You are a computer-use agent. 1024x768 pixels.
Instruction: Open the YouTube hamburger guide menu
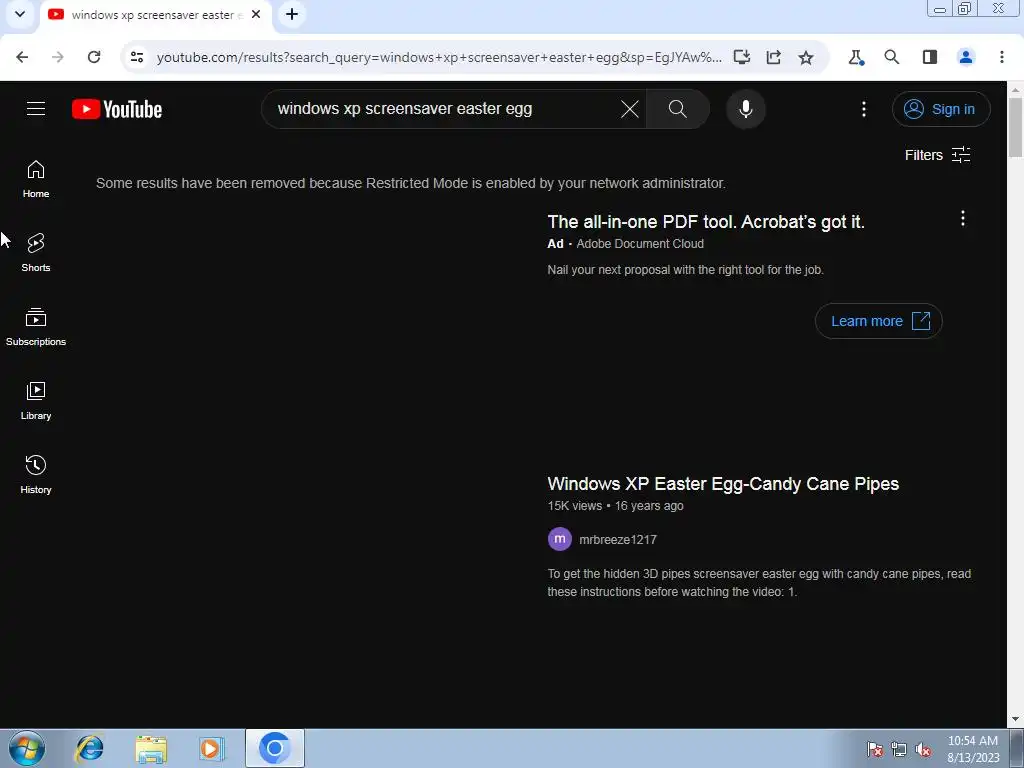(36, 109)
